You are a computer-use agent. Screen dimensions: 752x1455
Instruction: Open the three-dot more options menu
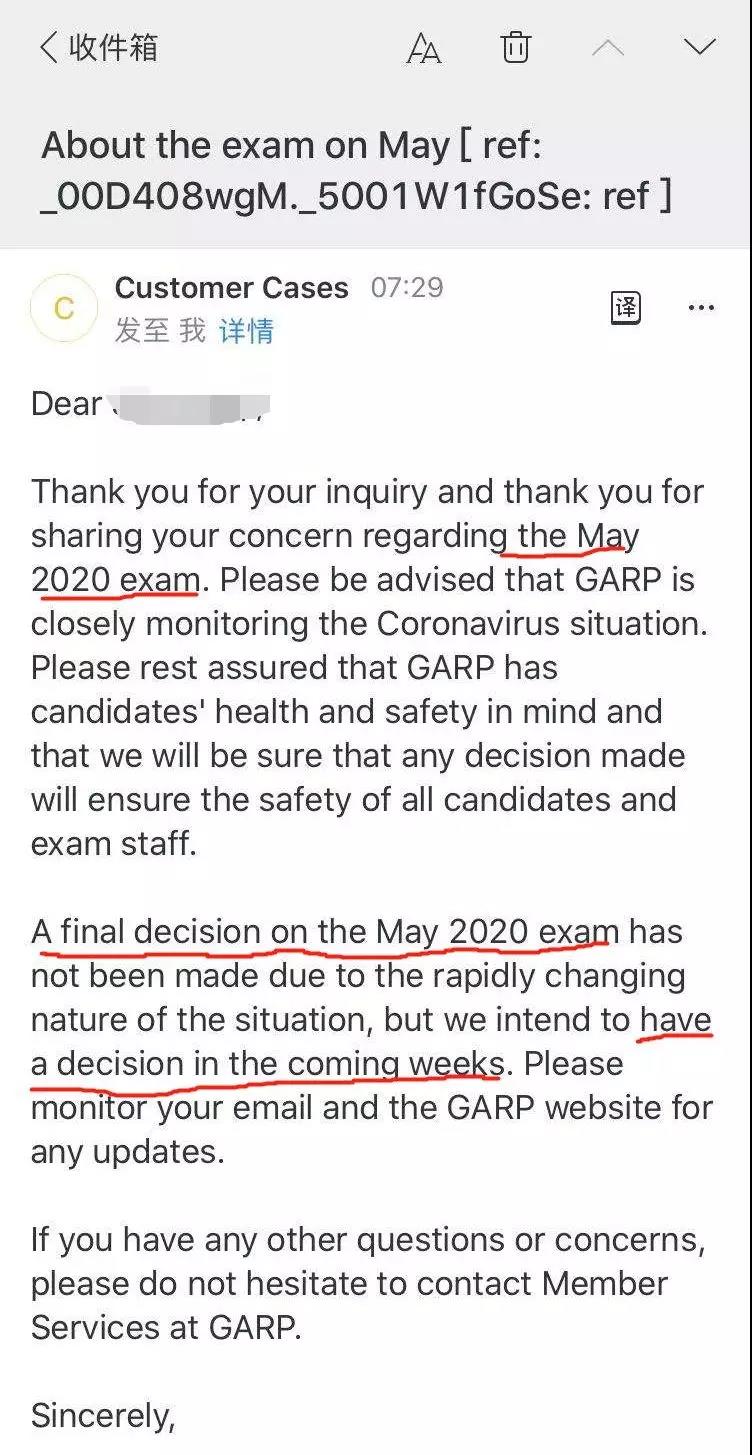[702, 308]
